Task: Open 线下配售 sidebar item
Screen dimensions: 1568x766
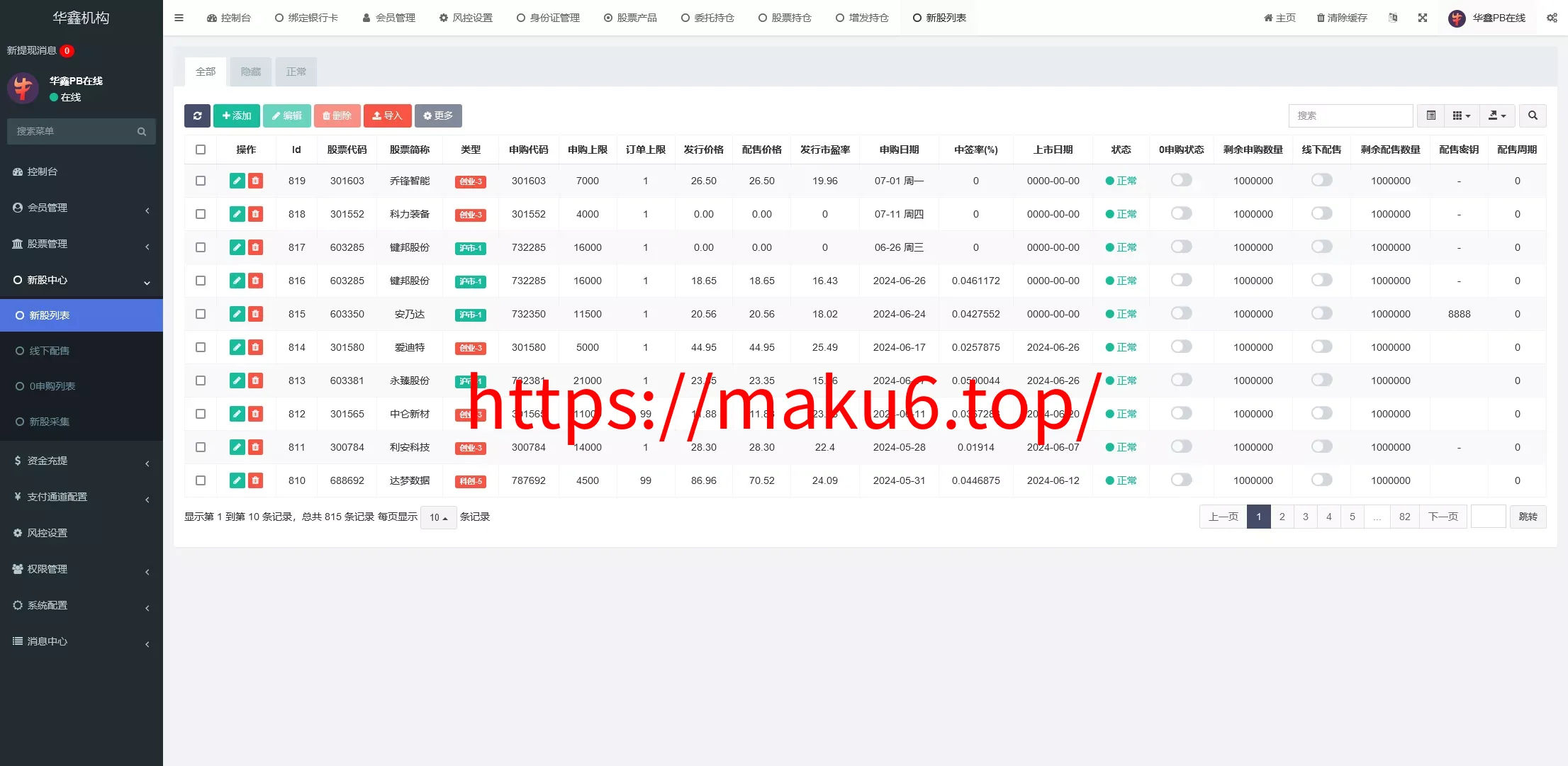Action: point(81,351)
